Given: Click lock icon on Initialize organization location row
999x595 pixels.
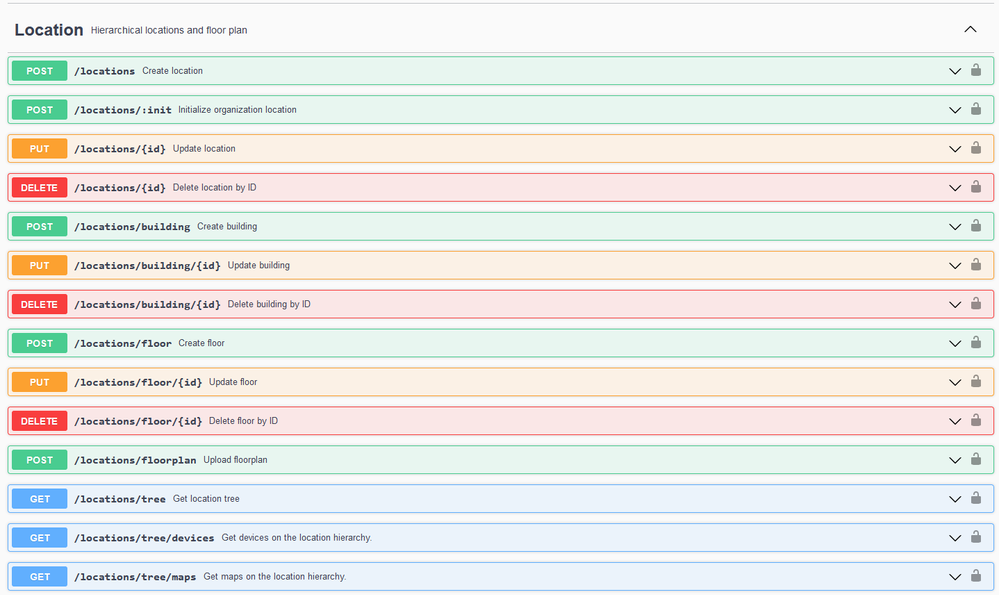Looking at the screenshot, I should [976, 109].
